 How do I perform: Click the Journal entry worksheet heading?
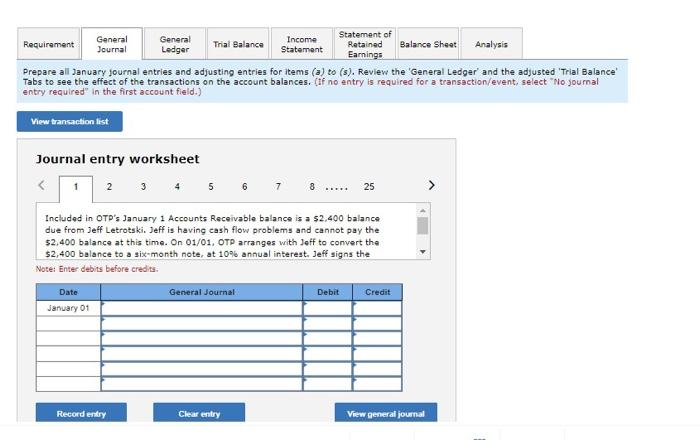click(x=117, y=159)
